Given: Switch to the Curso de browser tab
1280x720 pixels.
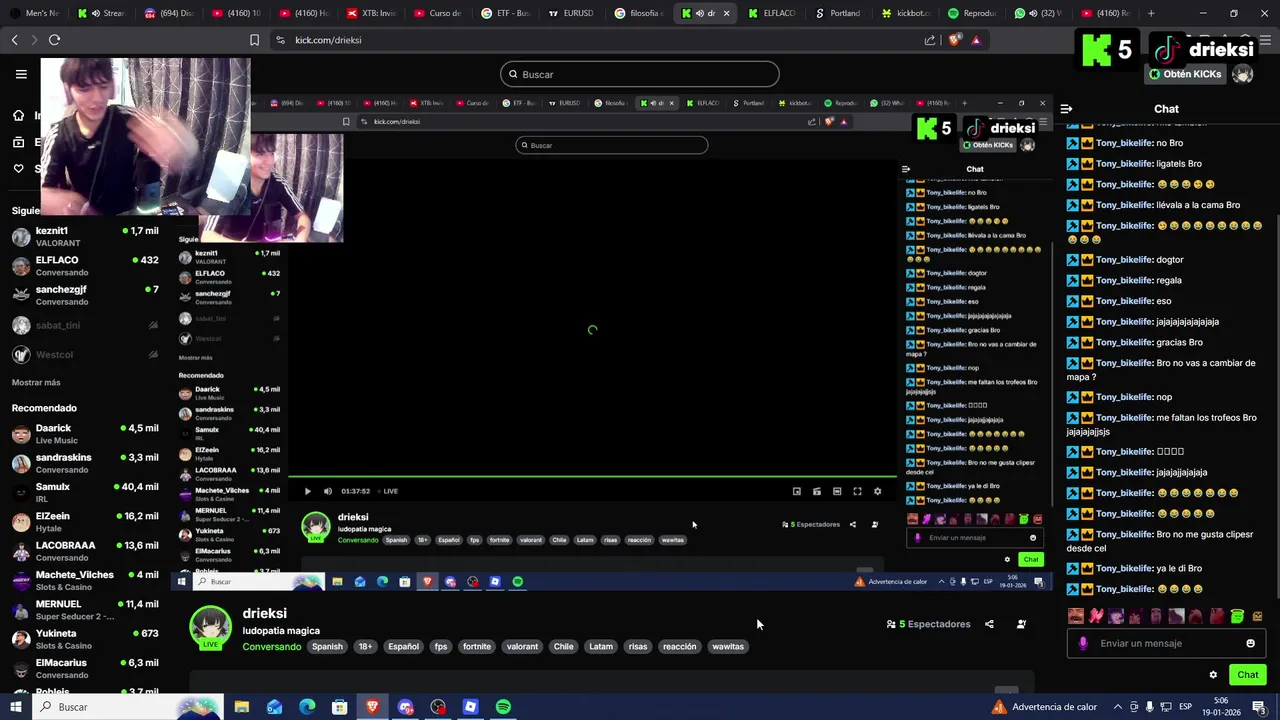Looking at the screenshot, I should (x=437, y=13).
